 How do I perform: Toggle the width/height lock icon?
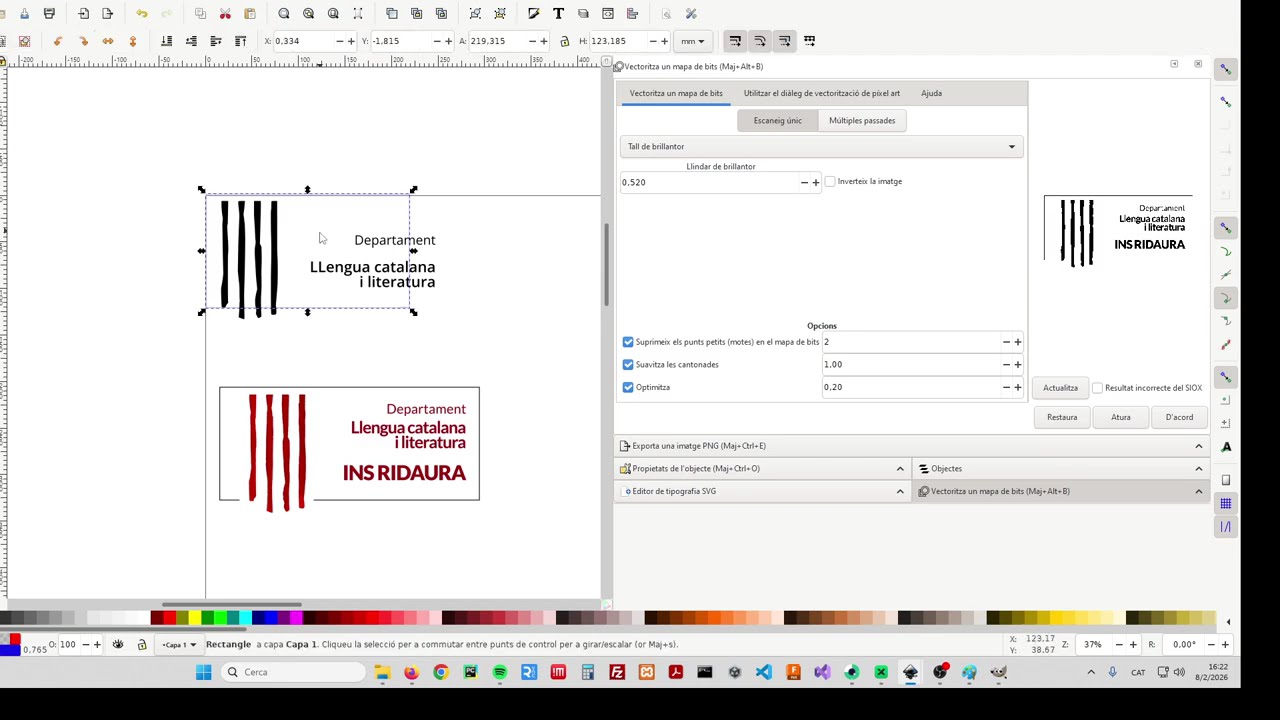[x=564, y=41]
